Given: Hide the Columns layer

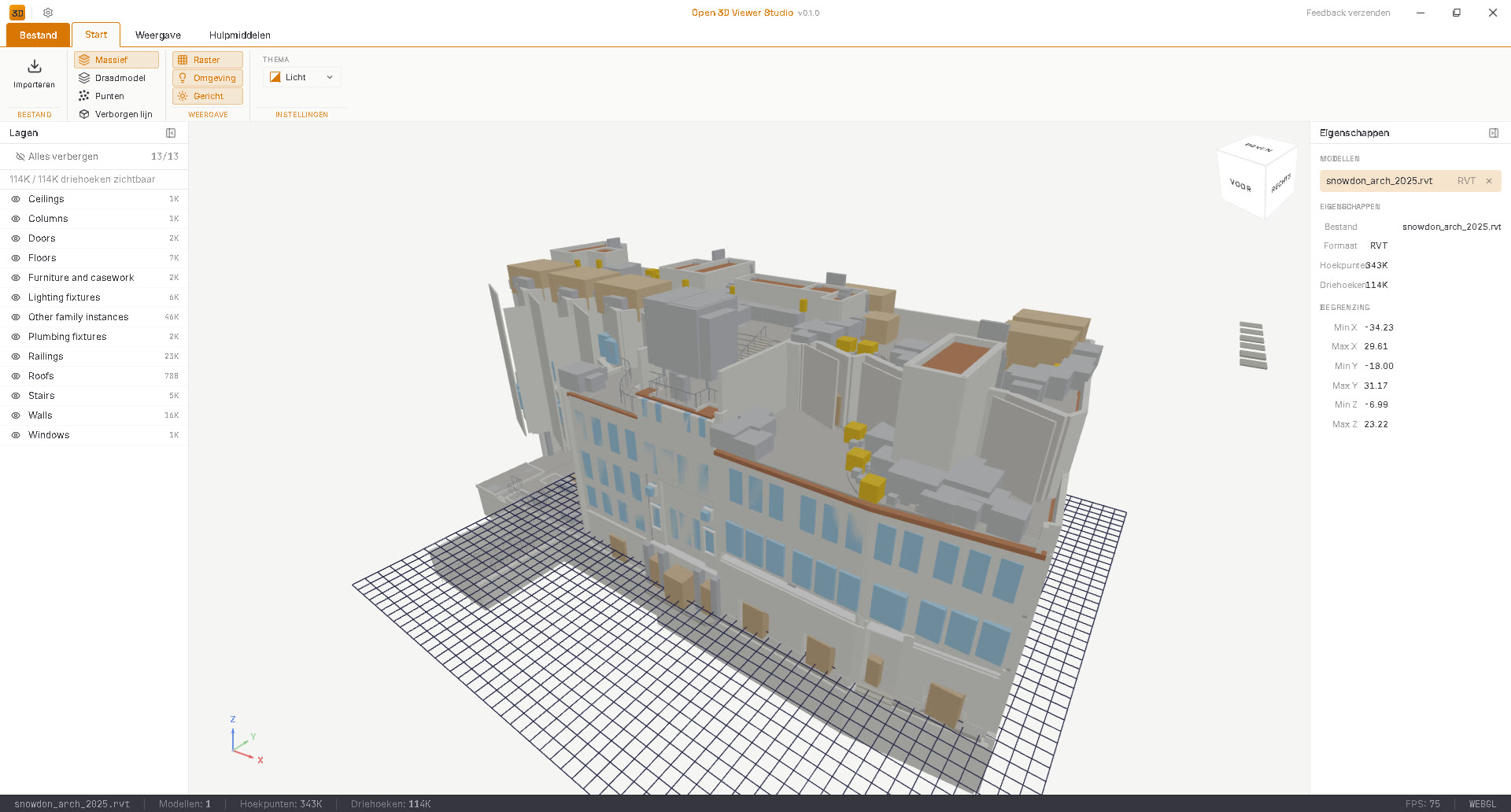Looking at the screenshot, I should click(16, 219).
